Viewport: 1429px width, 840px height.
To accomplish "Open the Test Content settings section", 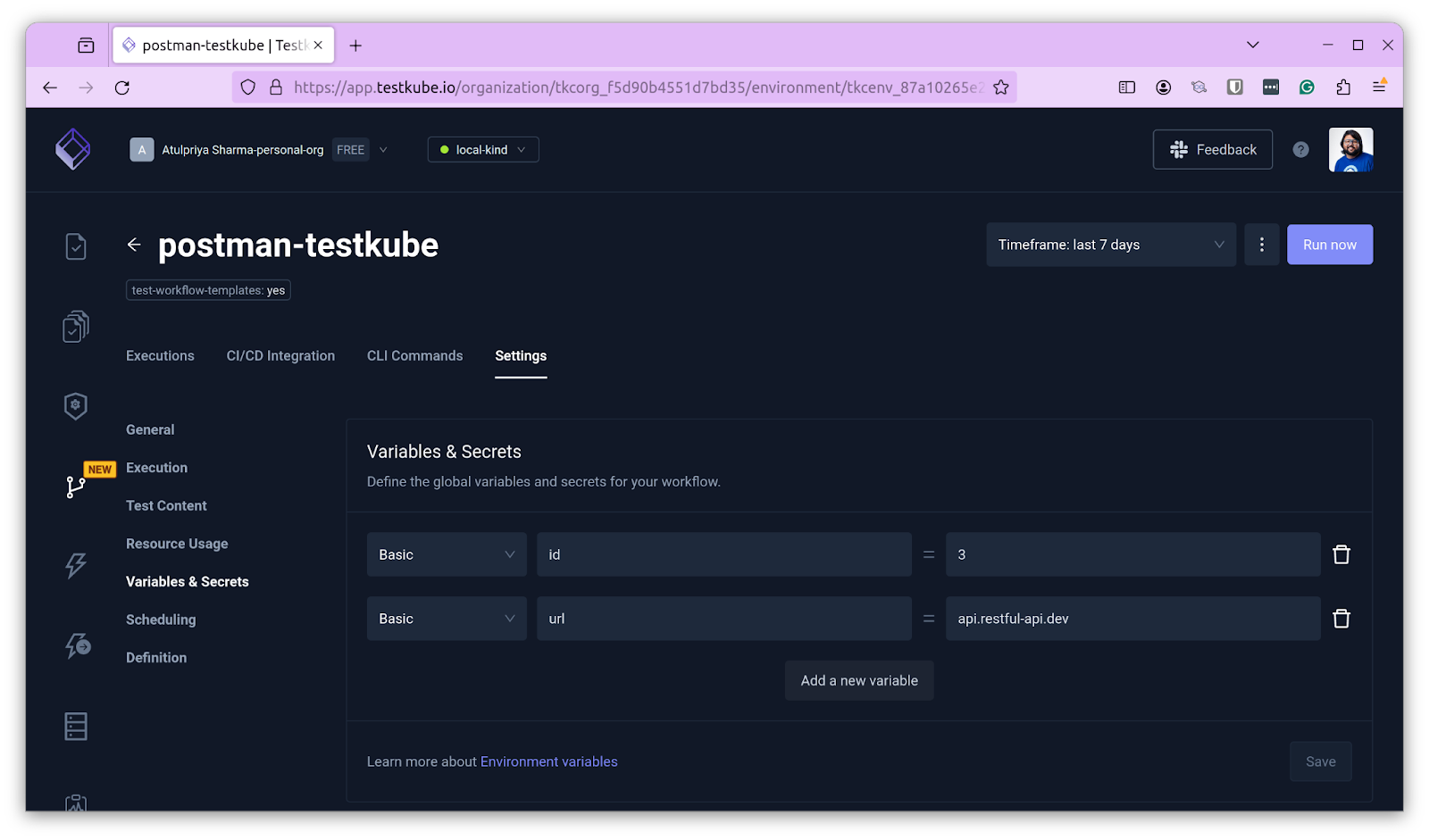I will click(x=166, y=505).
